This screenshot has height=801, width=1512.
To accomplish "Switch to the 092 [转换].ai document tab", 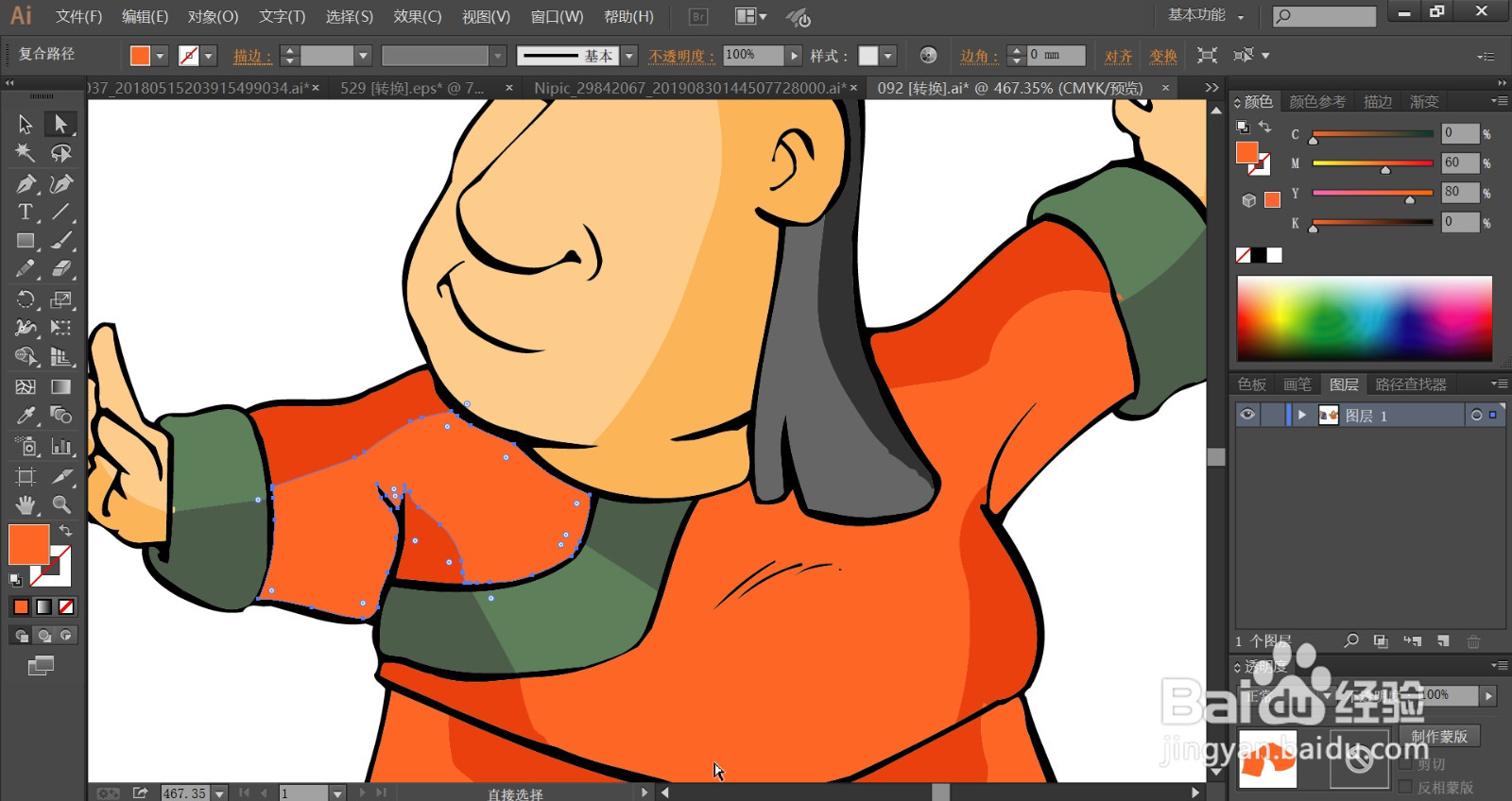I will (x=1010, y=88).
